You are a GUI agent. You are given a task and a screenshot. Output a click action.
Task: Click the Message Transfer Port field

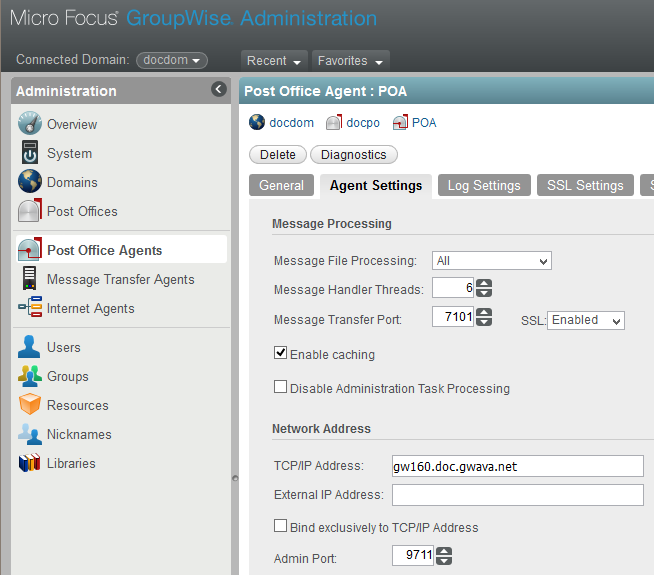(x=453, y=316)
